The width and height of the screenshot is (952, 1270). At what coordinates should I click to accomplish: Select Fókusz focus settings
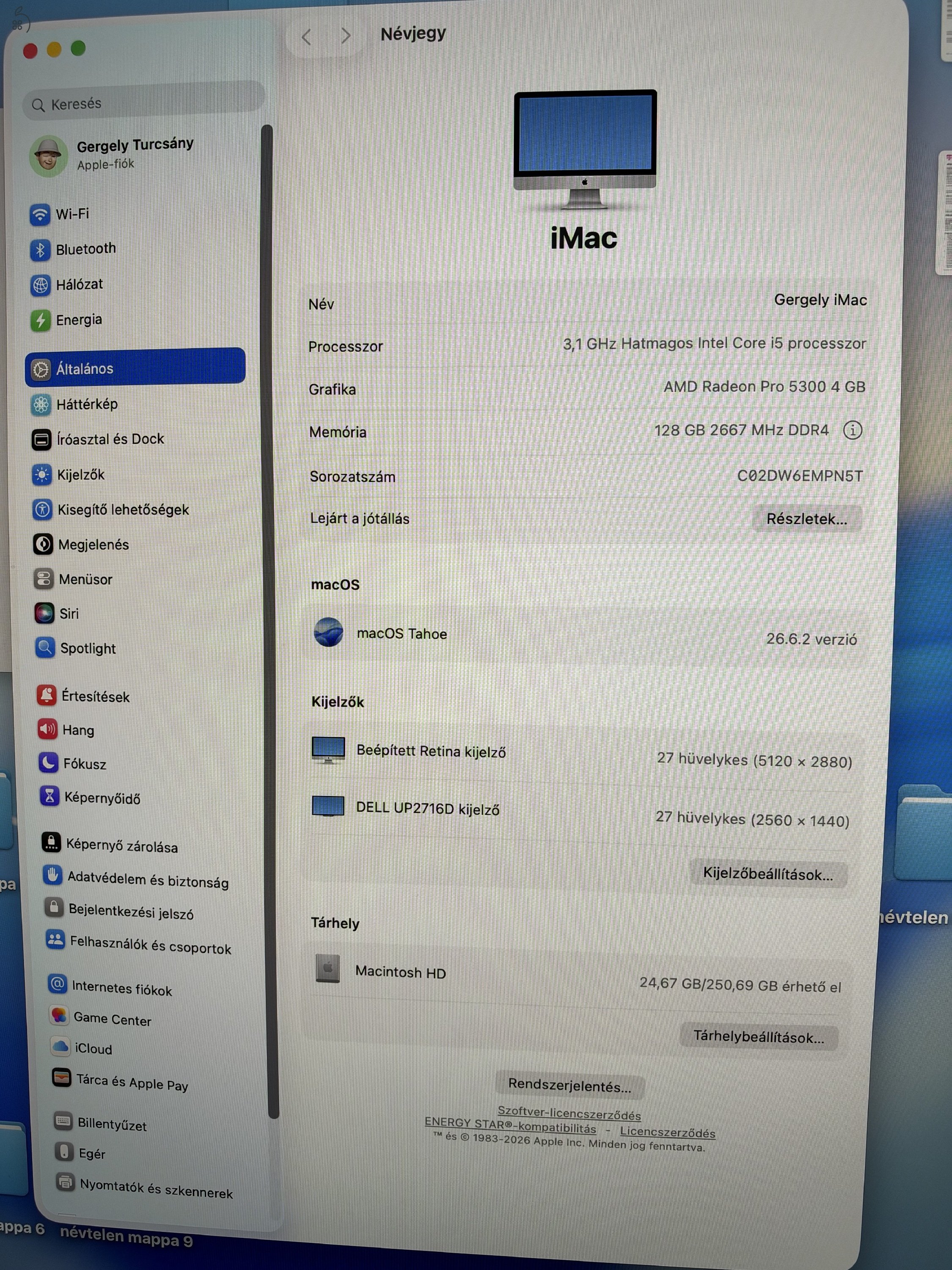pos(73,763)
